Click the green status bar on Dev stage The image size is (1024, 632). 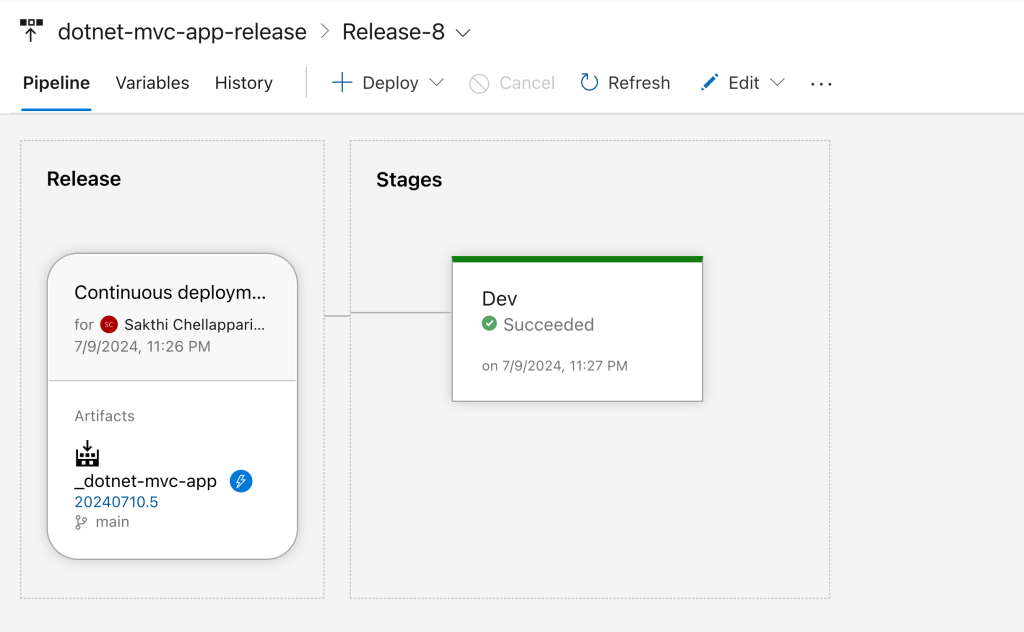pyautogui.click(x=577, y=257)
